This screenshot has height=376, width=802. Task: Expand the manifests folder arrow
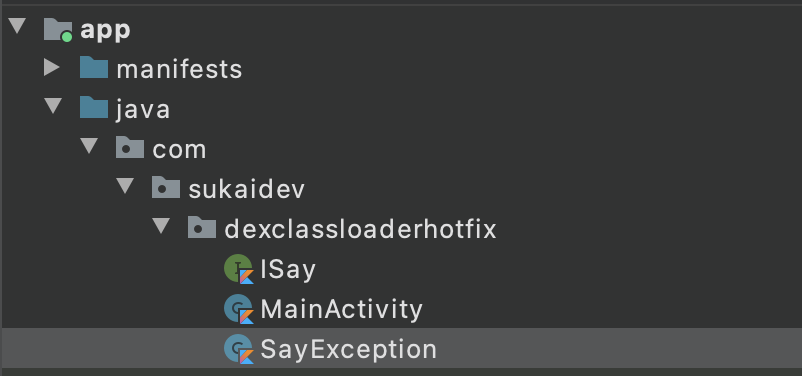pos(52,67)
